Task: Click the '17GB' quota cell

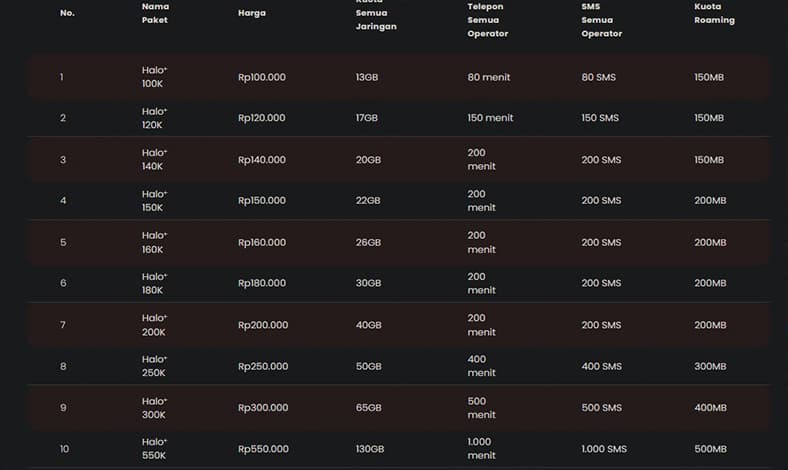Action: point(367,118)
